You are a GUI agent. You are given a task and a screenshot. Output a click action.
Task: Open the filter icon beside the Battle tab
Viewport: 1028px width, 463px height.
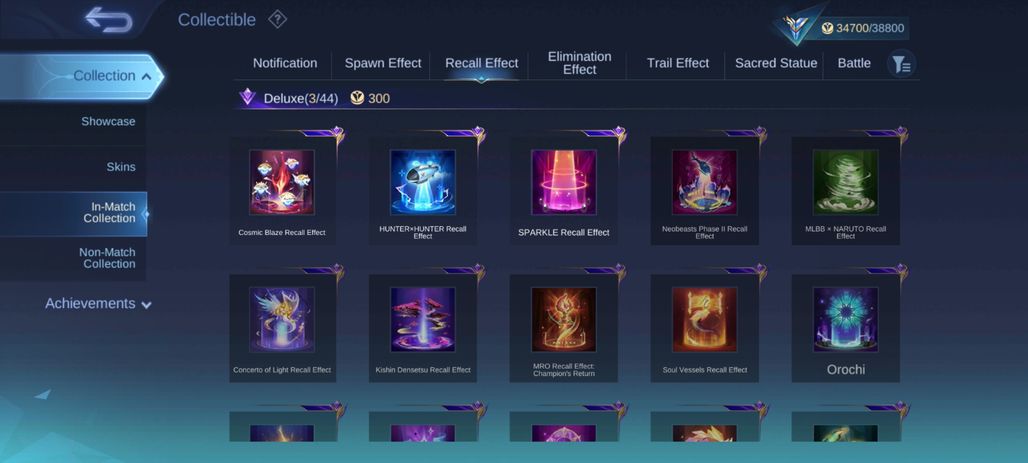click(x=901, y=64)
